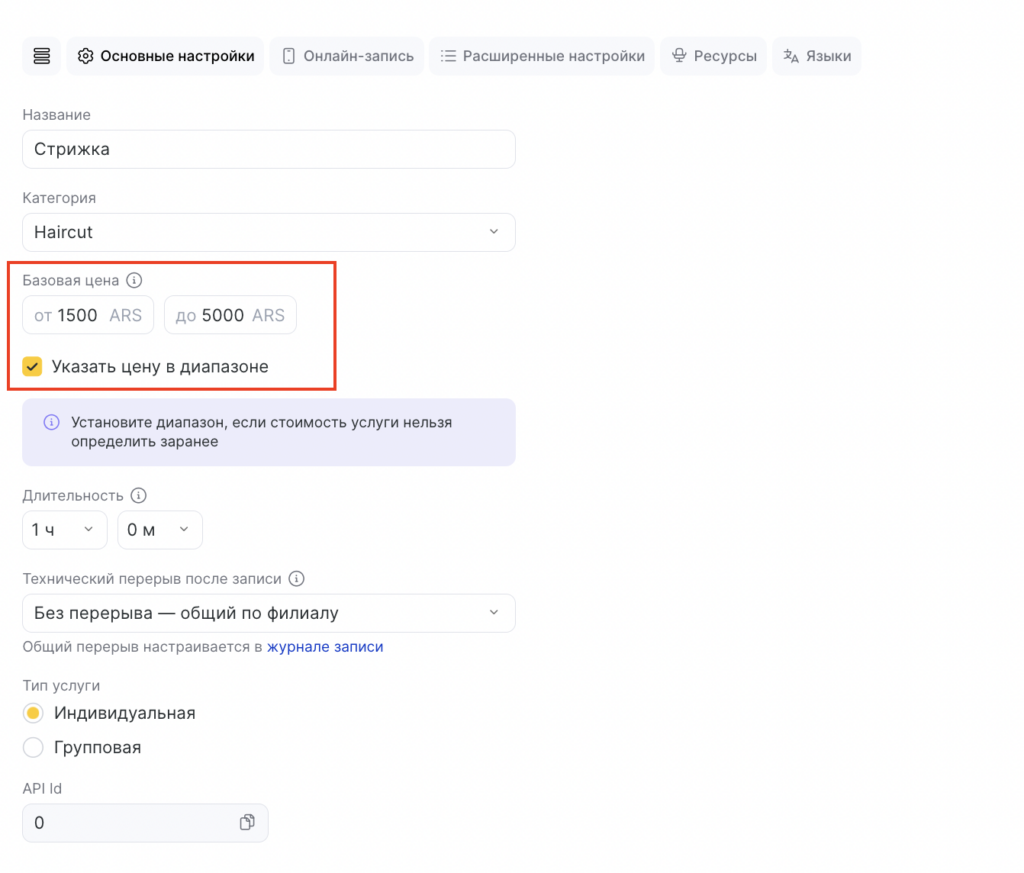Screen dimensions: 1024x873
Task: Open the Основные настройки tab
Action: [166, 56]
